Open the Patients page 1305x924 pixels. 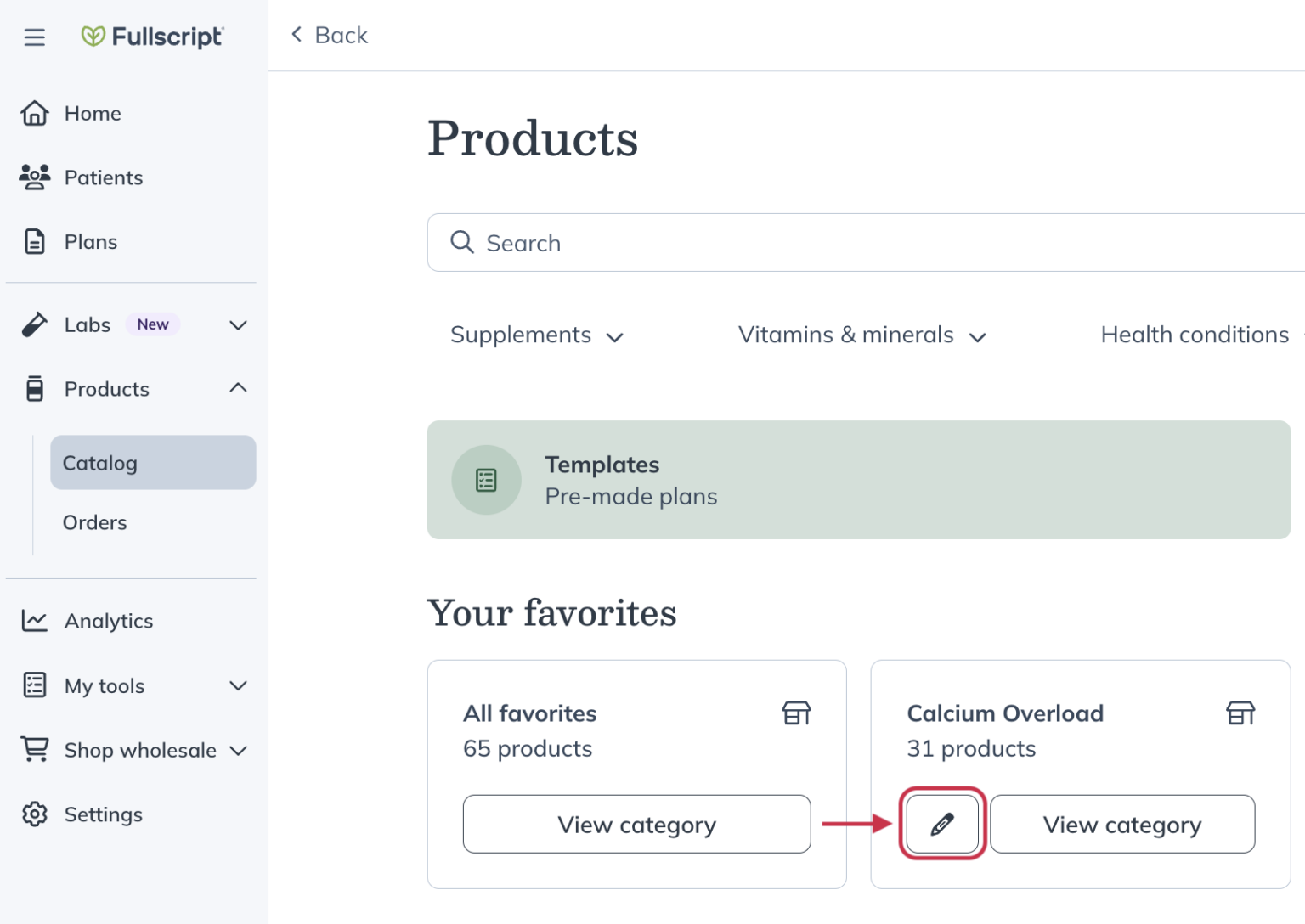tap(103, 177)
